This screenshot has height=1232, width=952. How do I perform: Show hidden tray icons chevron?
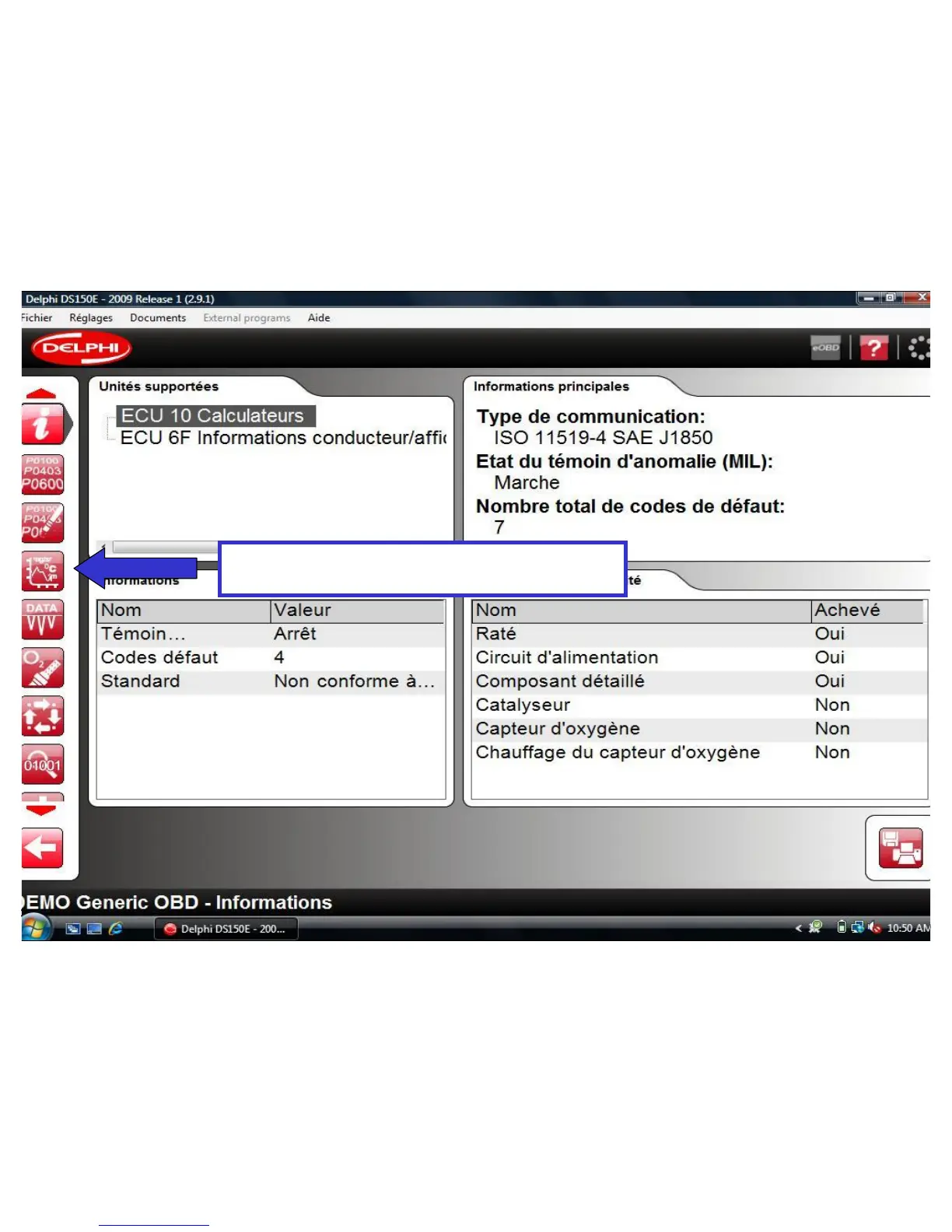point(798,928)
